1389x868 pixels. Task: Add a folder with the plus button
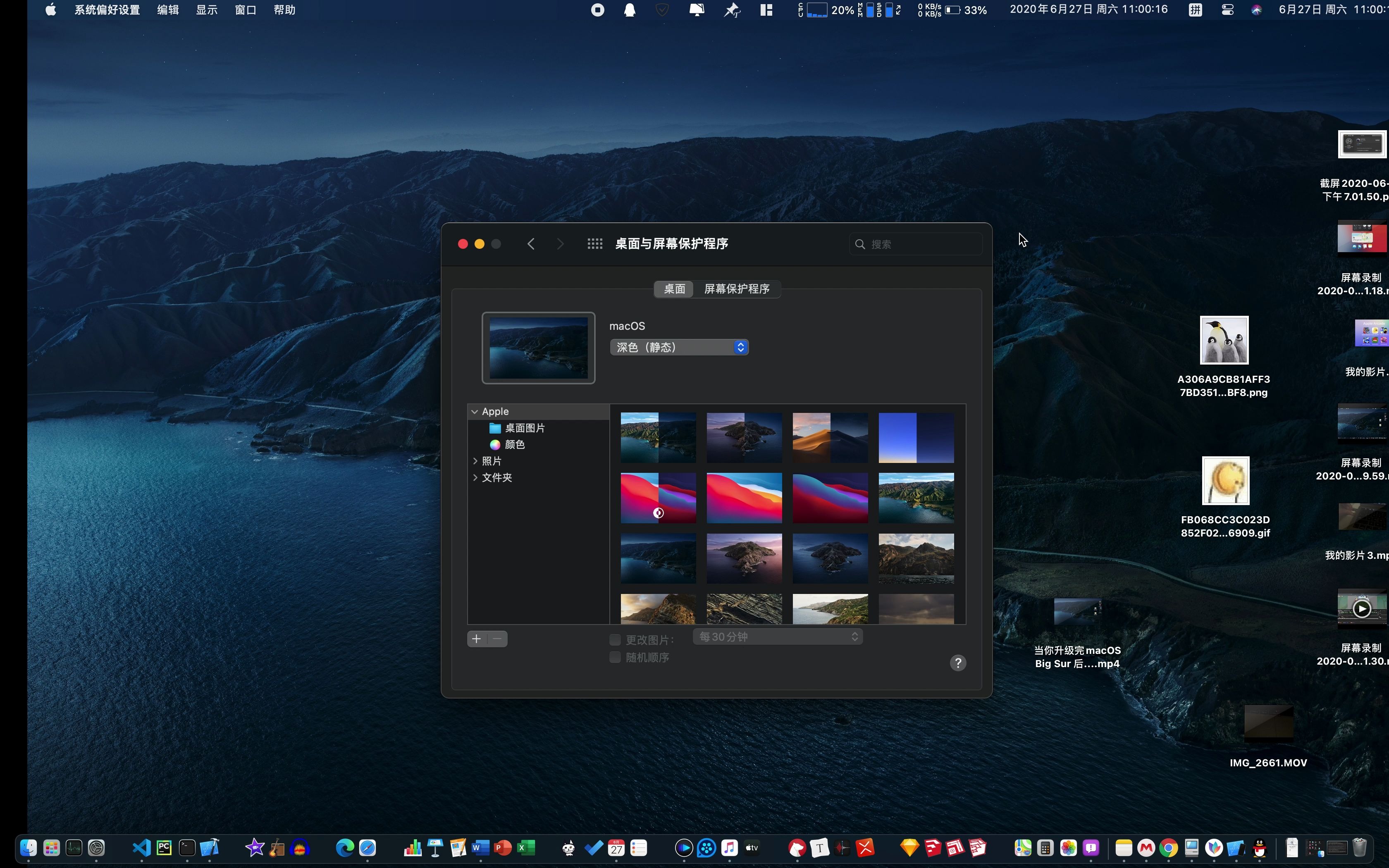476,639
